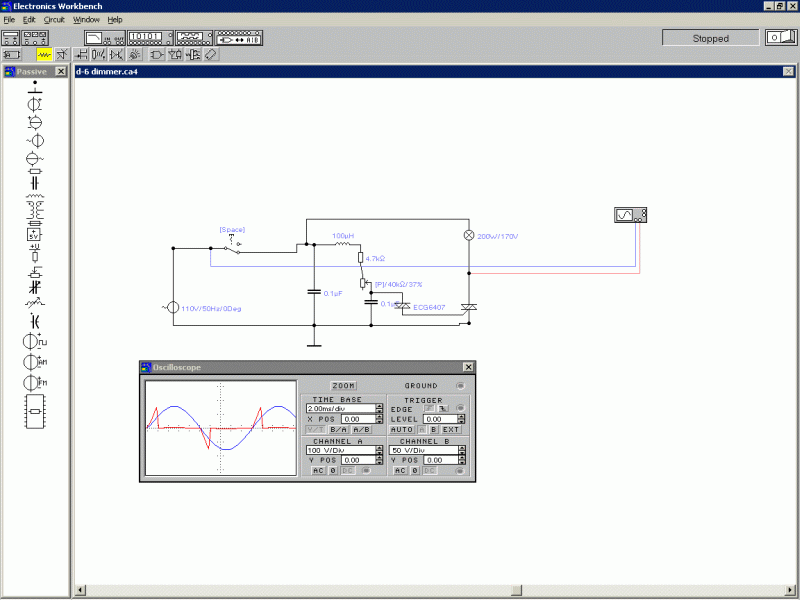Step Channel B 50 V/Div scale

462,450
